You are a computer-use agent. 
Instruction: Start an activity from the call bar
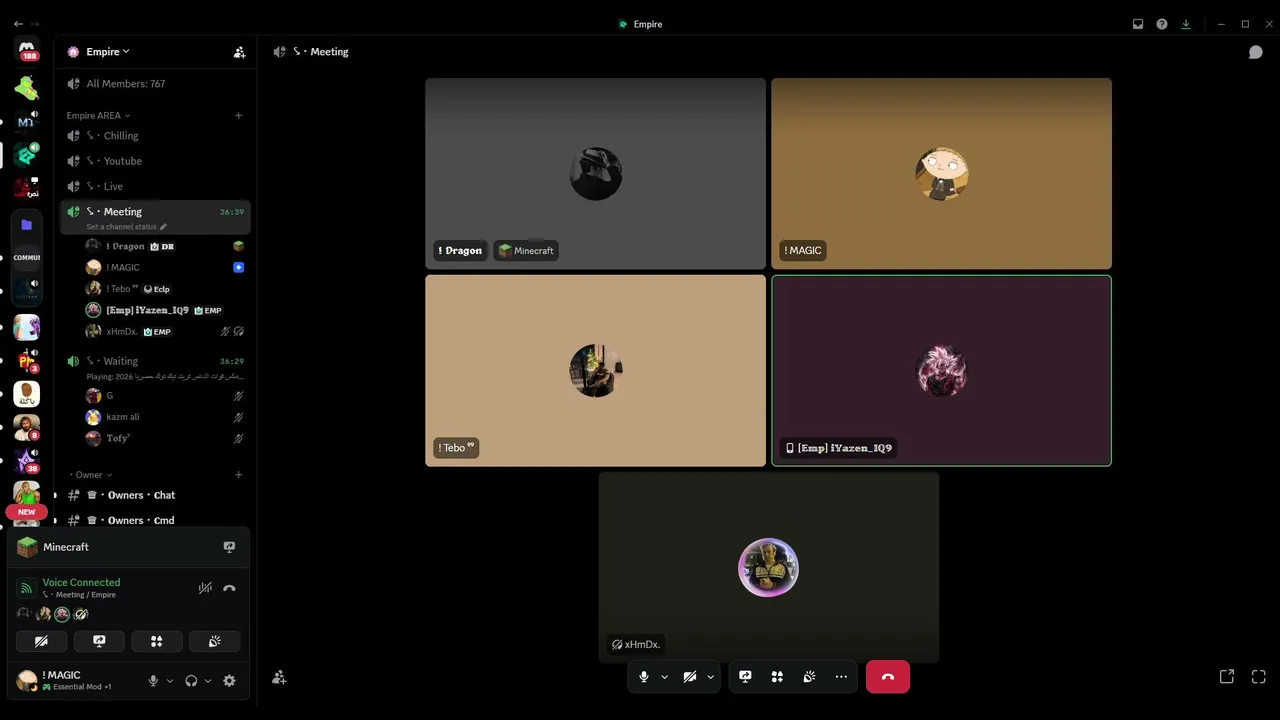777,677
